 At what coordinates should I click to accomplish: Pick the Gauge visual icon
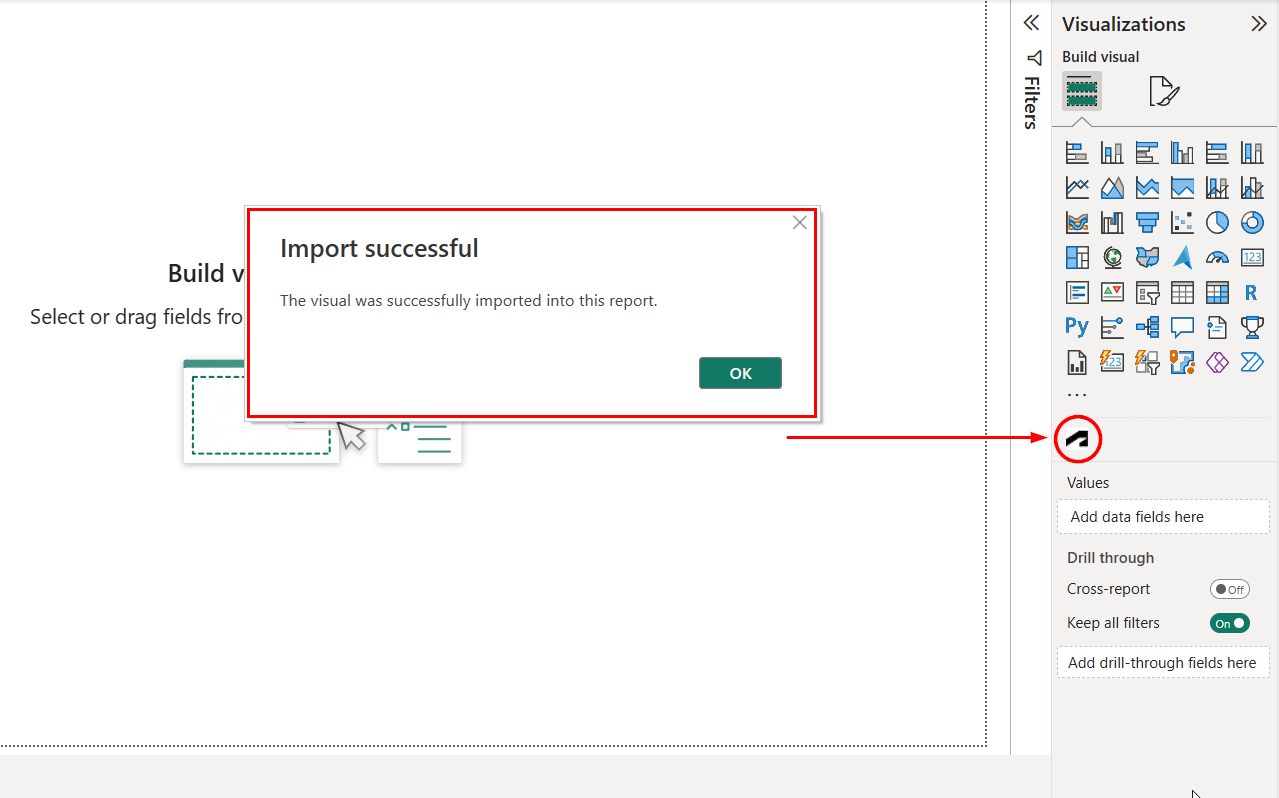click(1217, 257)
